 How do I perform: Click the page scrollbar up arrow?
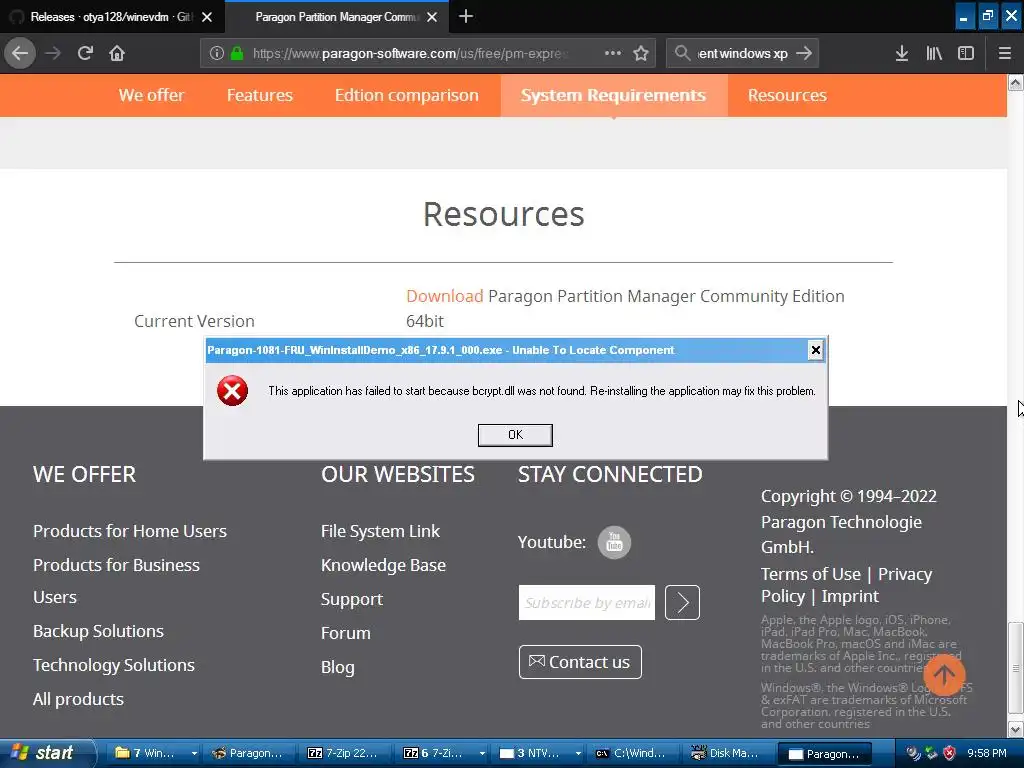pyautogui.click(x=1016, y=82)
